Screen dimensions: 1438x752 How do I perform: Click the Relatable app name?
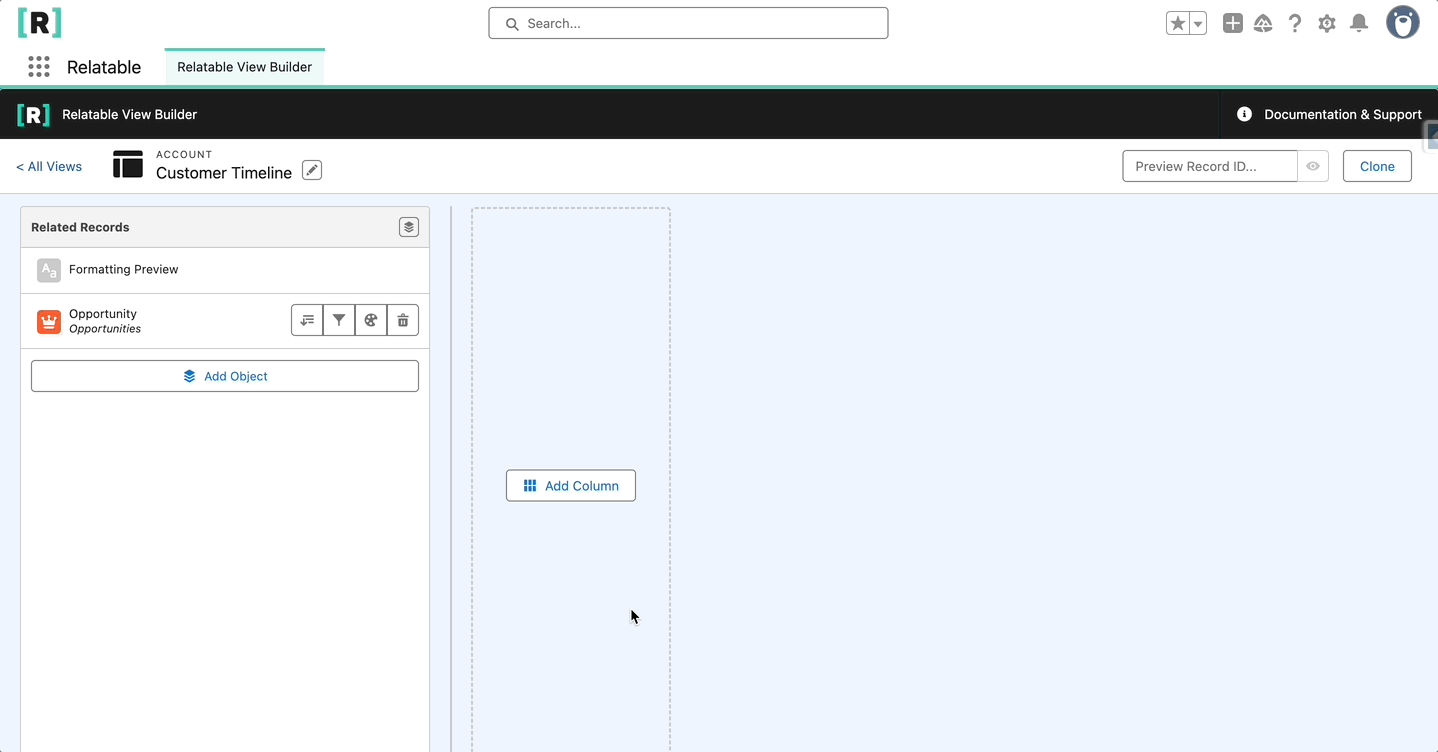pyautogui.click(x=104, y=67)
